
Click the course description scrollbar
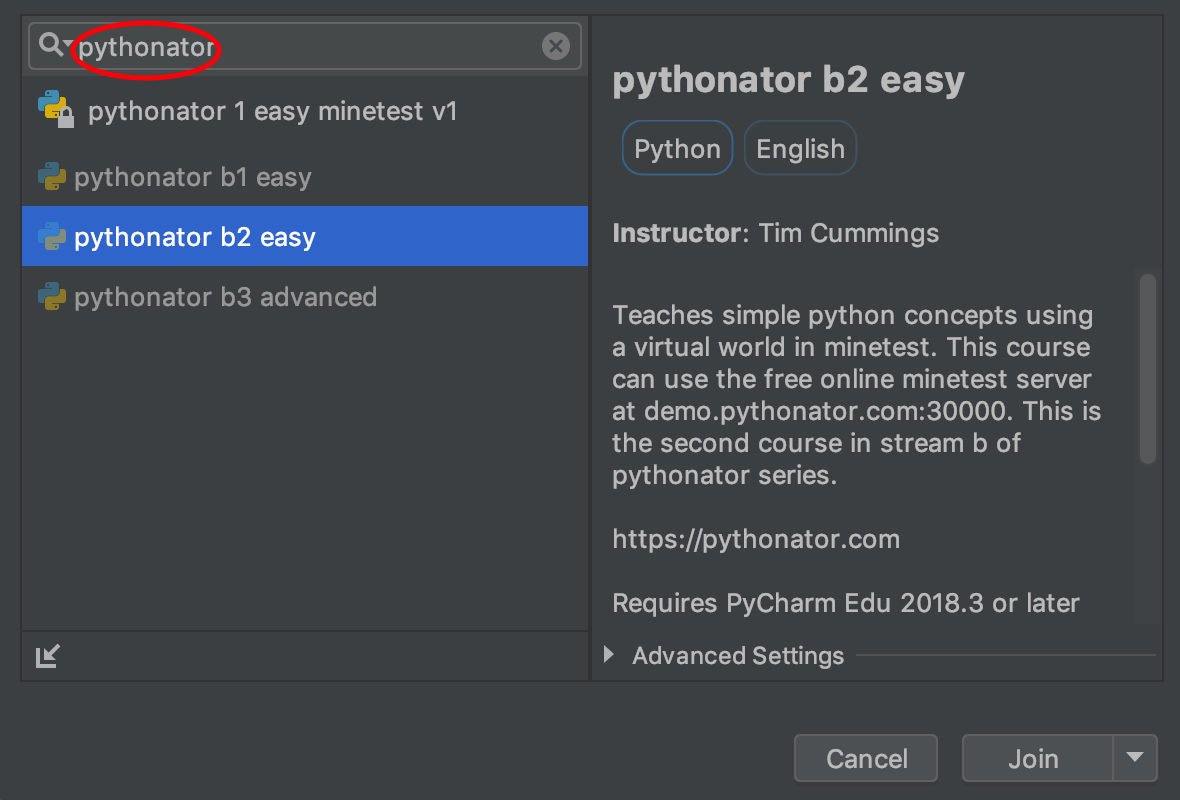coord(1147,369)
